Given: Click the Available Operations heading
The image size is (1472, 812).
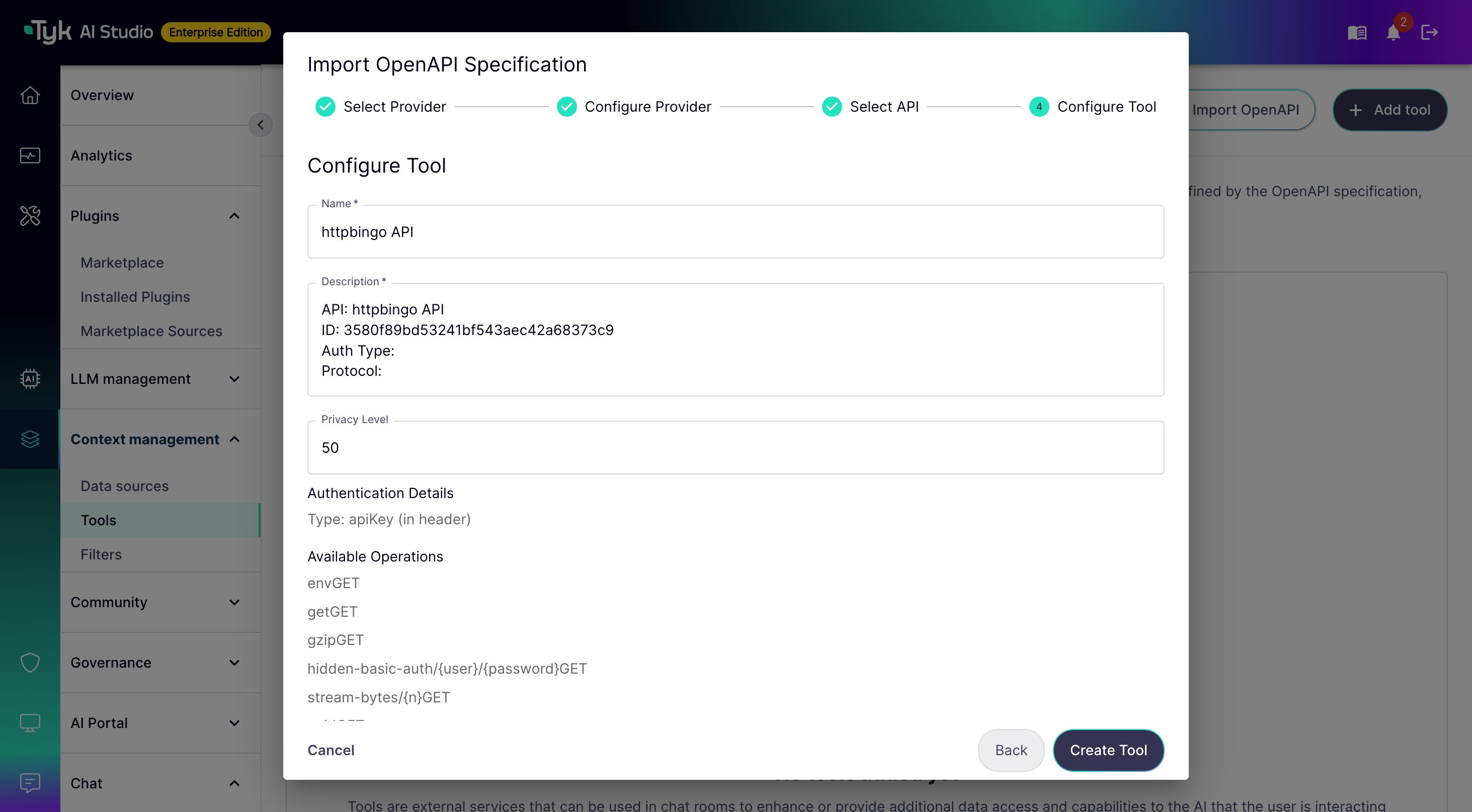Looking at the screenshot, I should pos(375,556).
